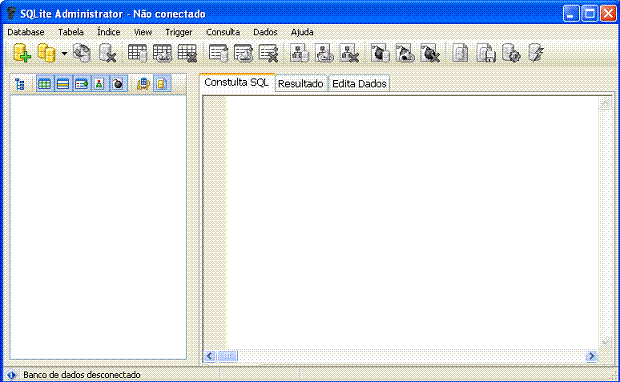Screen dimensions: 620x382
Task: Click 'Banco de dados desconectado' status text
Action: [x=82, y=374]
